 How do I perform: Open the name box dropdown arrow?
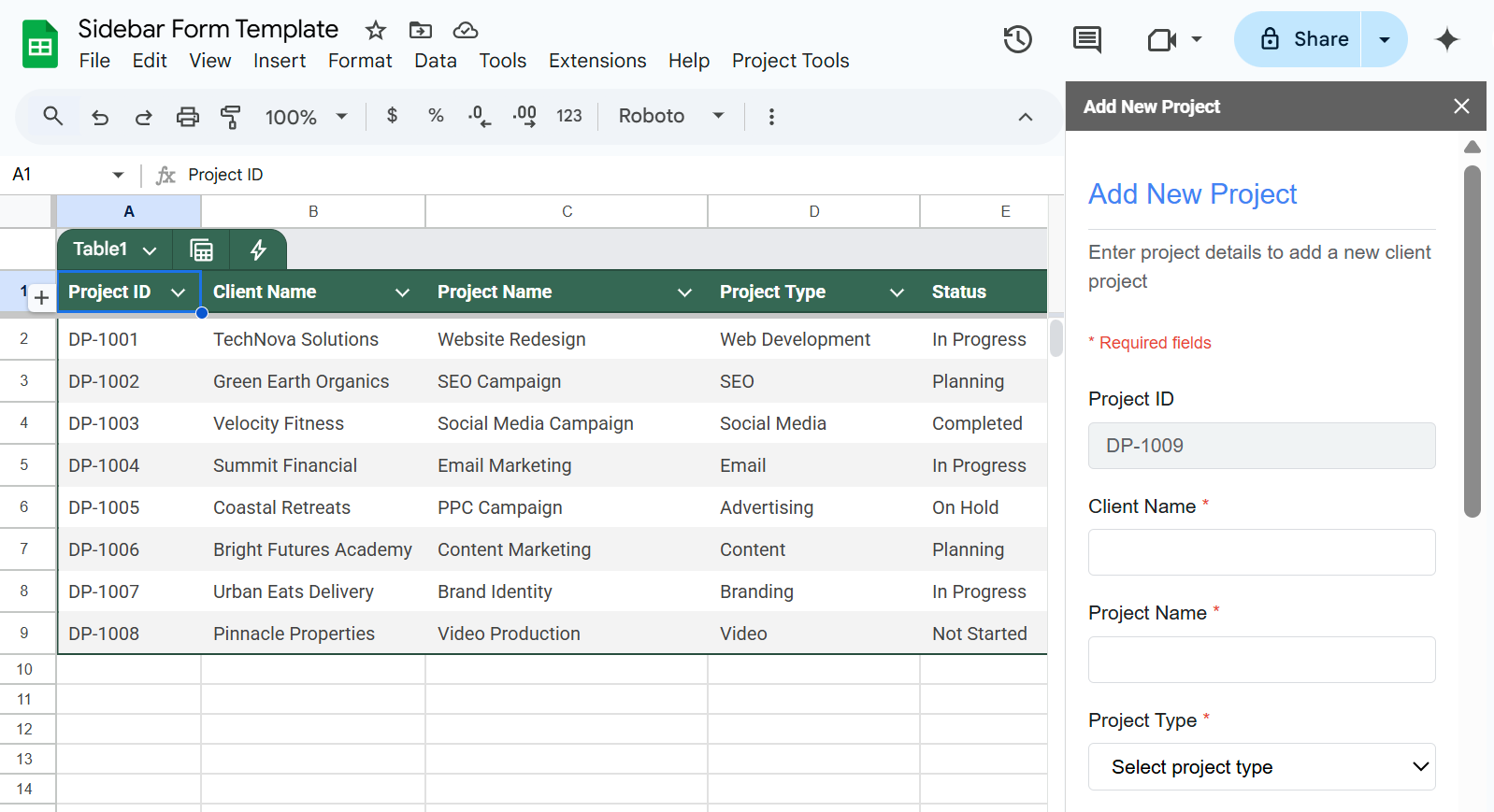click(118, 175)
